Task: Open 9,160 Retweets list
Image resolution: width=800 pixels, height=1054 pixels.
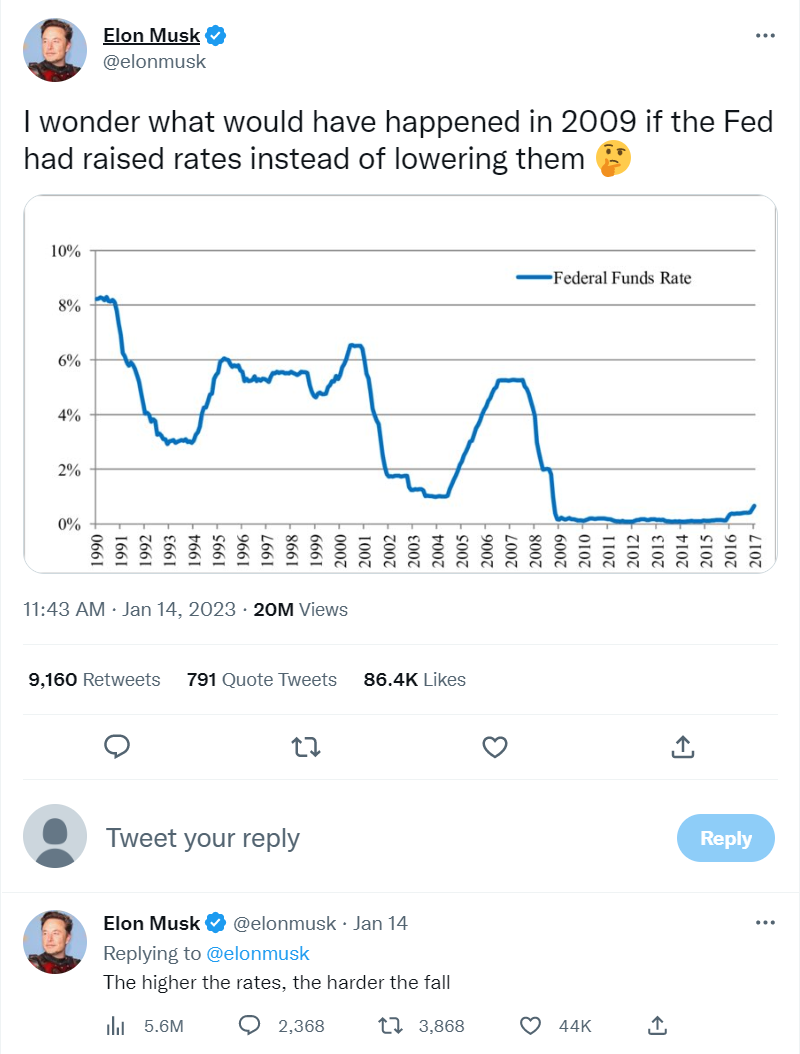Action: (x=94, y=680)
